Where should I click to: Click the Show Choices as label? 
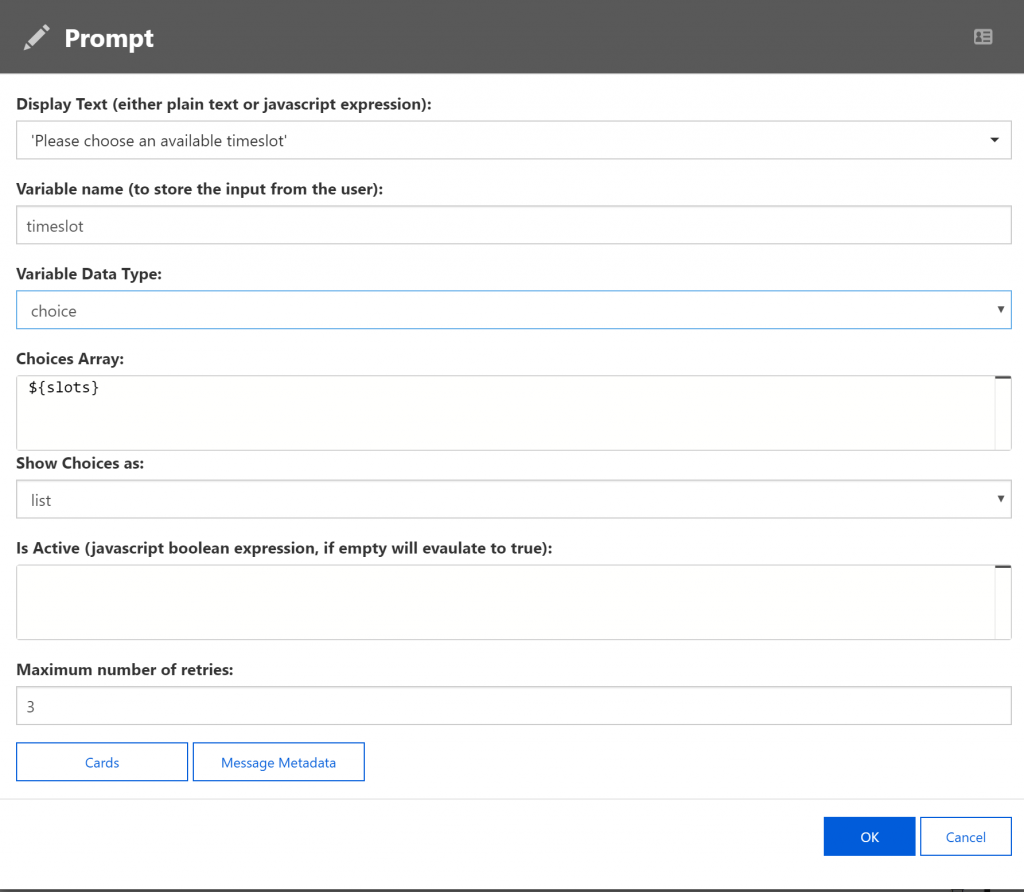[80, 463]
